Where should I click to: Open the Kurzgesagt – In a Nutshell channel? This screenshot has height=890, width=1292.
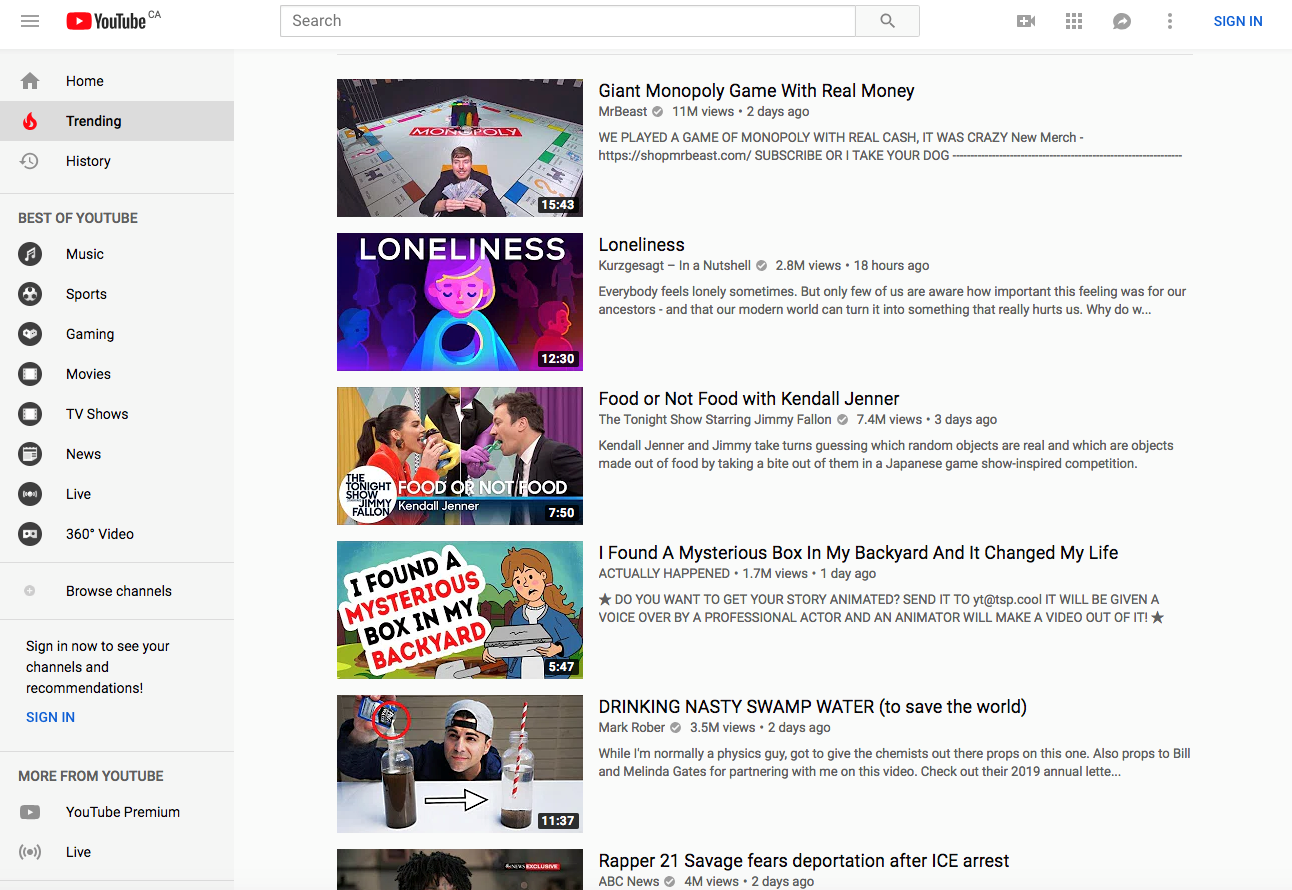tap(675, 266)
